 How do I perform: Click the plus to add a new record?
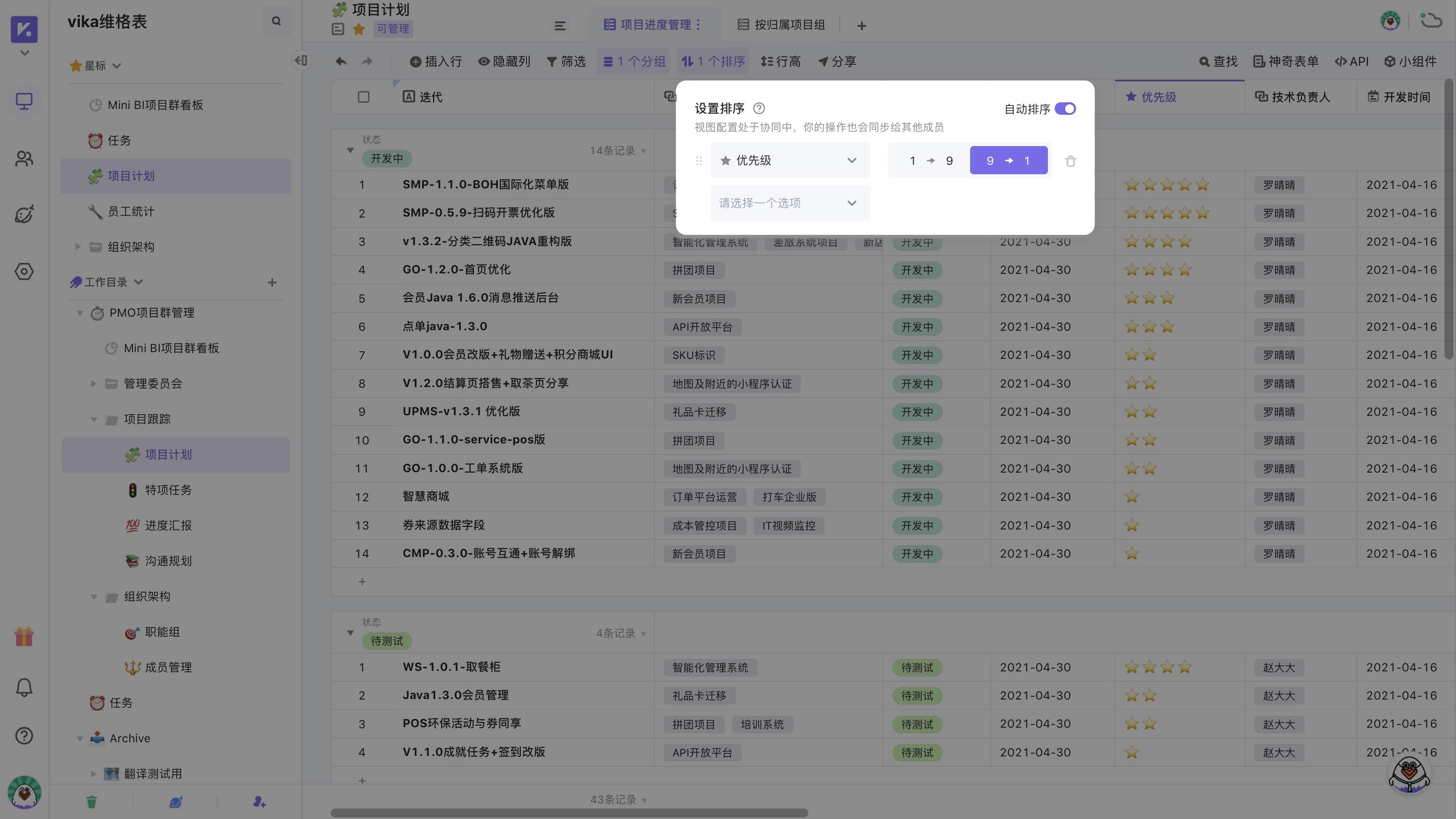click(362, 581)
